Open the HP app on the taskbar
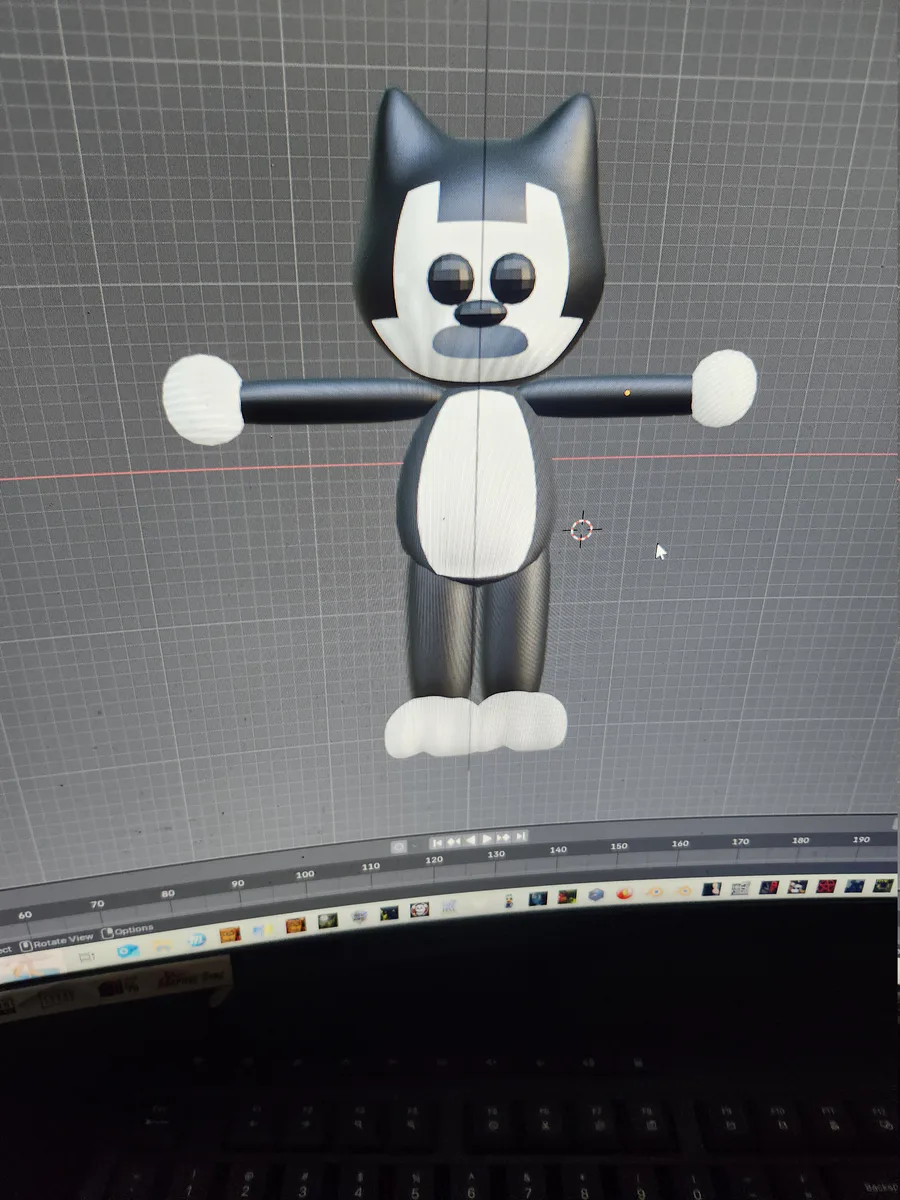Screen dimensions: 900x1200 197,939
